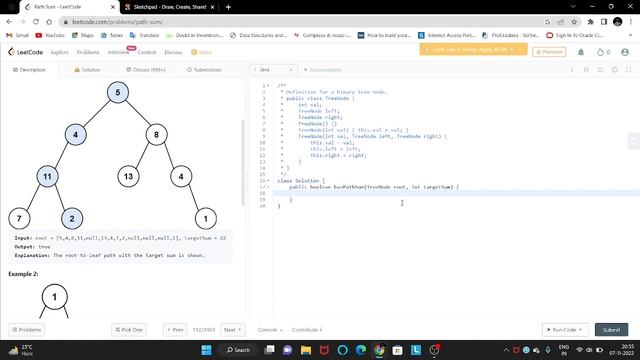The height and width of the screenshot is (360, 640).
Task: Show hidden system tray icons
Action: coord(506,350)
